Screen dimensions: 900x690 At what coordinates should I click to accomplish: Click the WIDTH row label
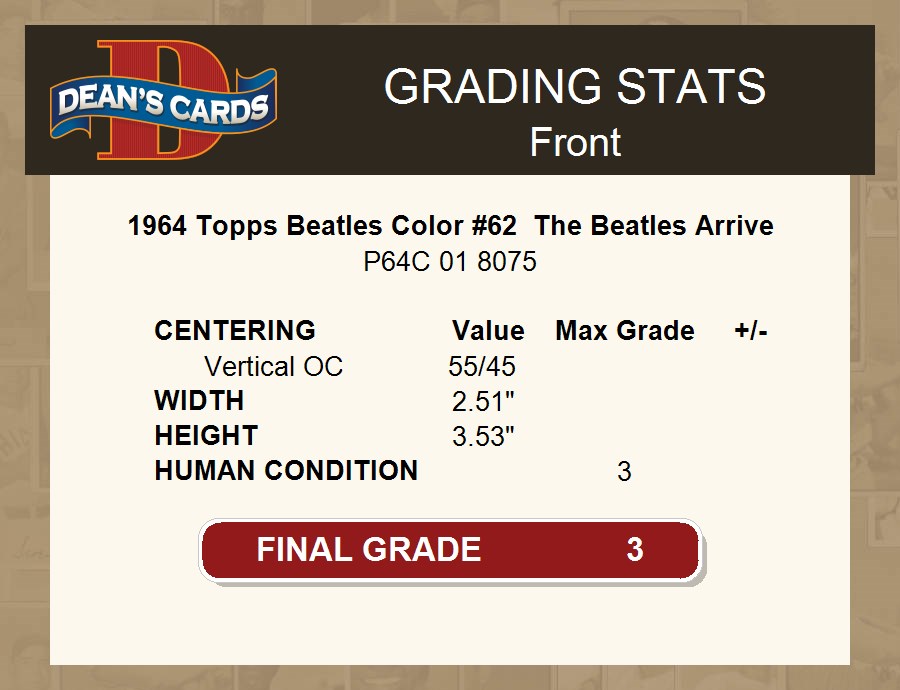point(199,401)
